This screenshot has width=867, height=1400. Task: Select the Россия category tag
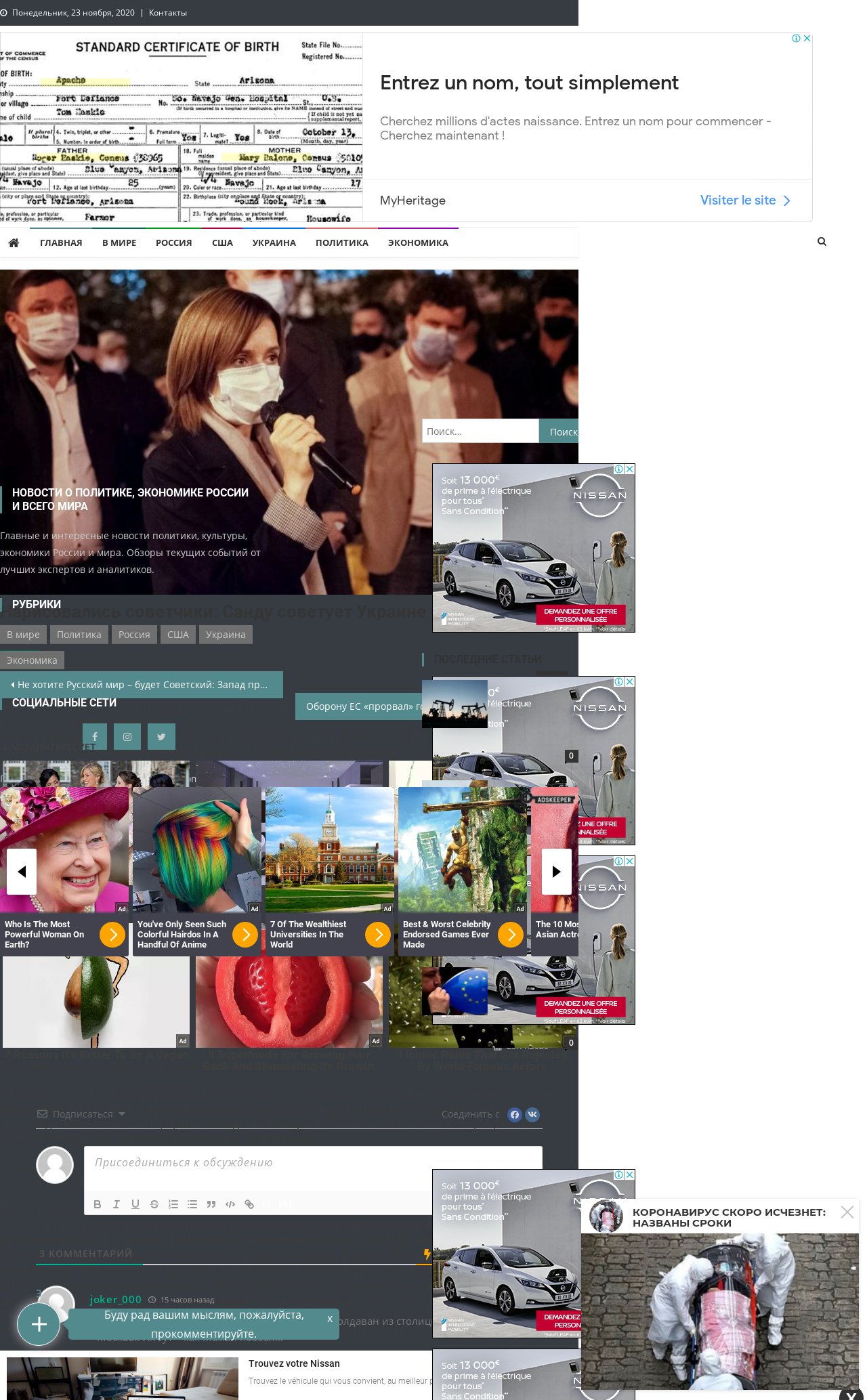tap(134, 635)
